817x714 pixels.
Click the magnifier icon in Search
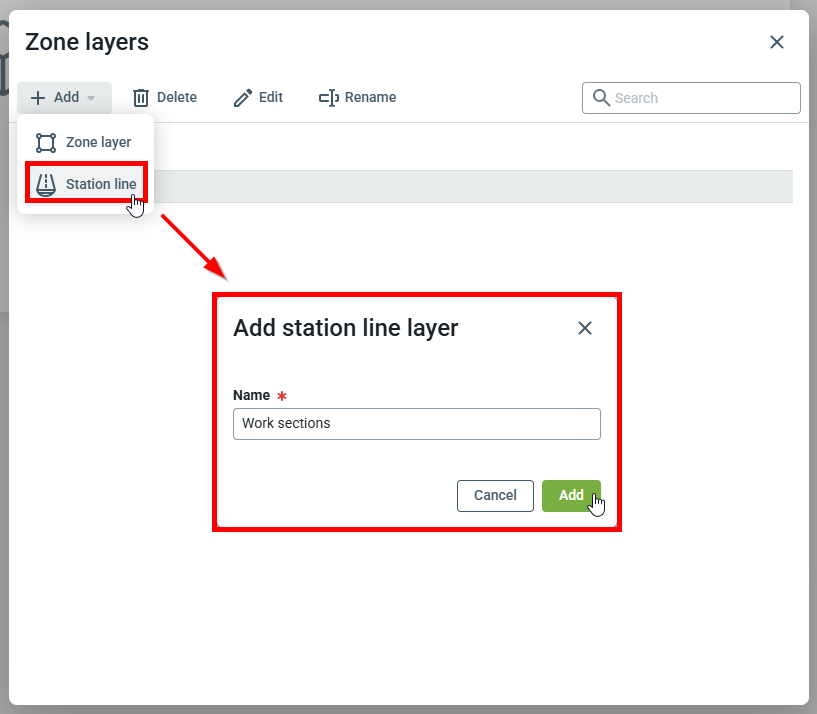coord(601,98)
